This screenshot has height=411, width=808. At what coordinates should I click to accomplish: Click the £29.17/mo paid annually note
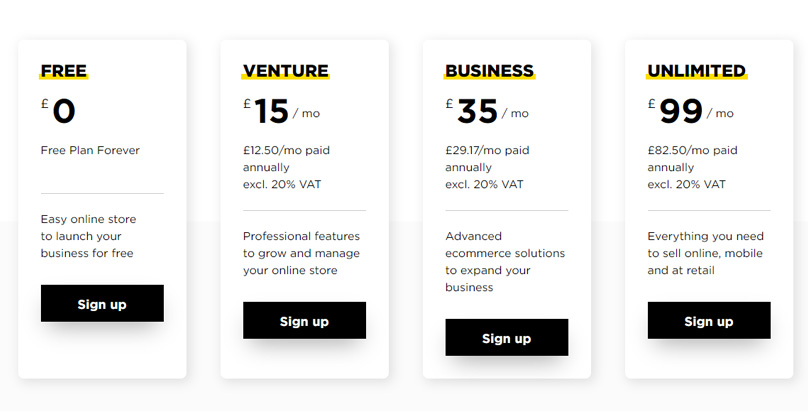487,167
